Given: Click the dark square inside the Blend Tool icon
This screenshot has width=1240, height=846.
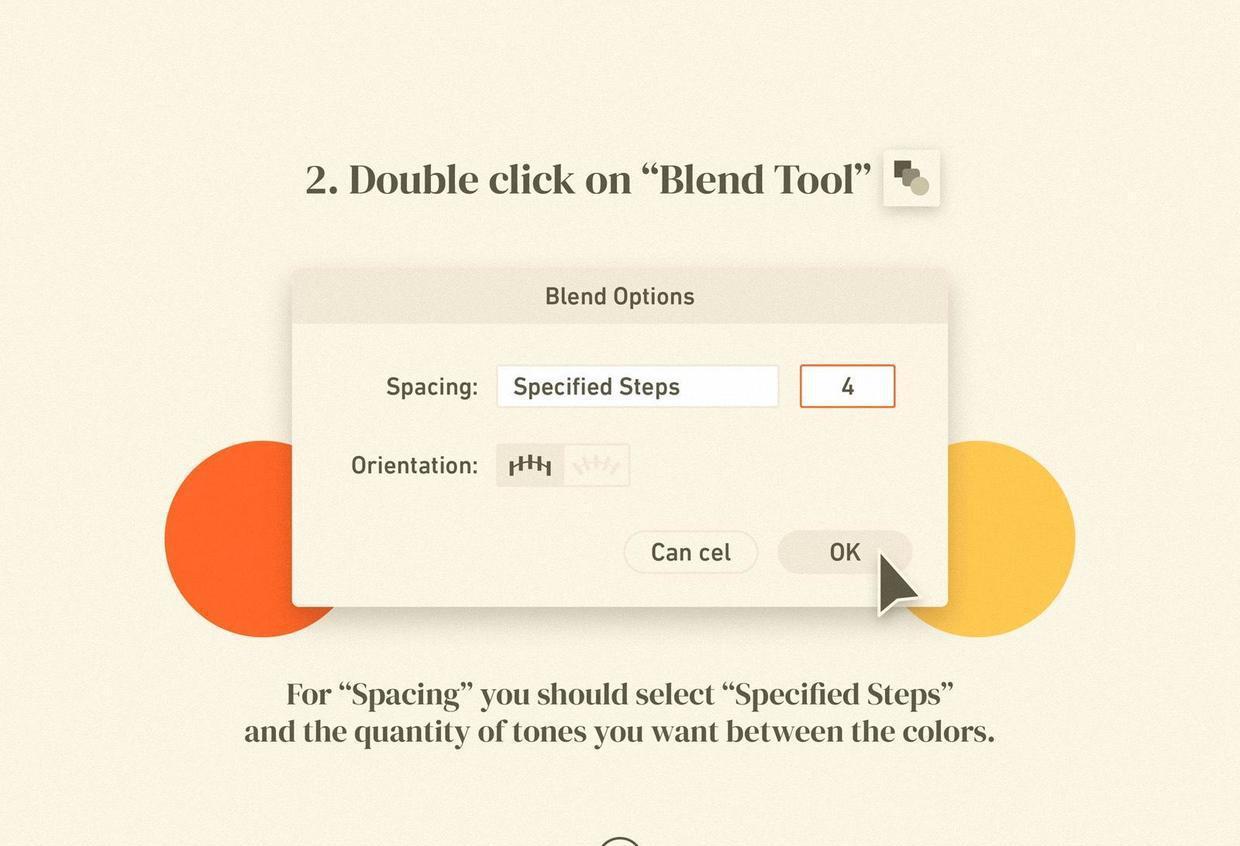Looking at the screenshot, I should (902, 168).
